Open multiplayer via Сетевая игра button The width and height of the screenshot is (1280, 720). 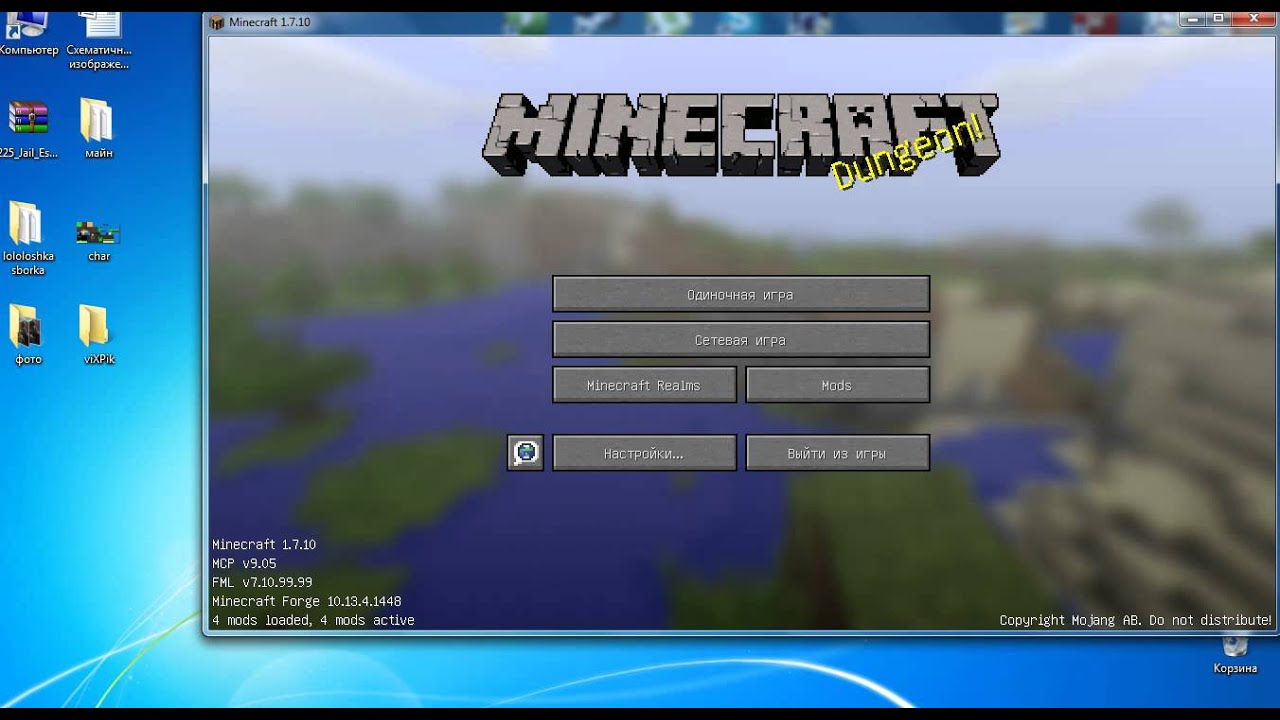click(x=741, y=340)
